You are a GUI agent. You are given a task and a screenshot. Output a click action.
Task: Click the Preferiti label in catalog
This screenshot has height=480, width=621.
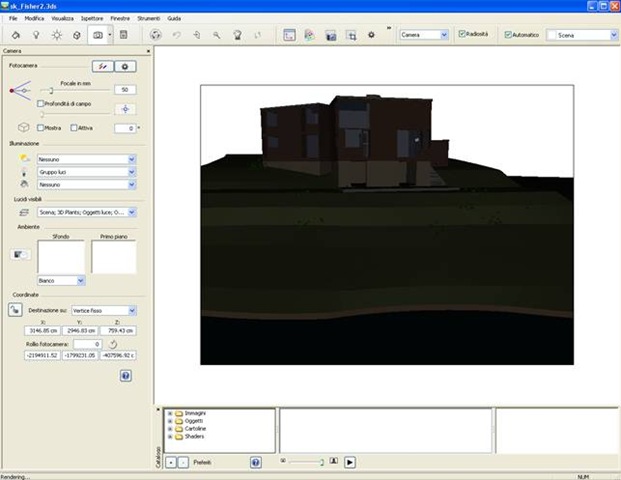203,463
